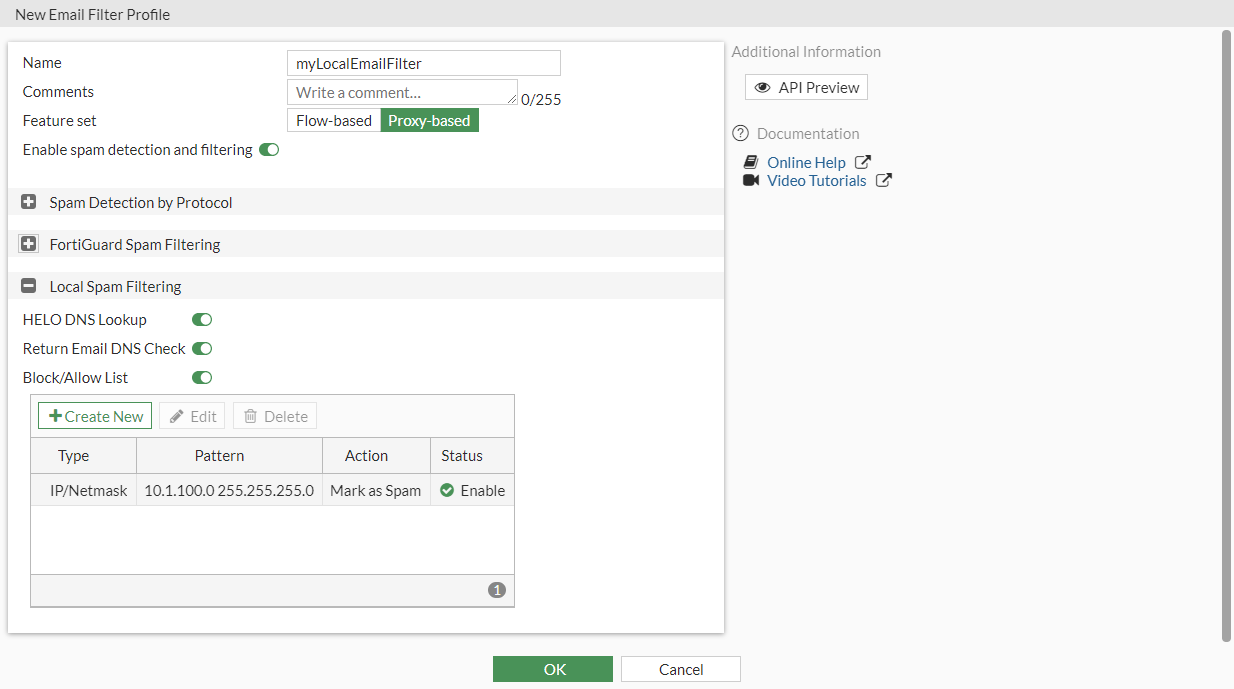Cancel the new email filter profile

(x=680, y=668)
